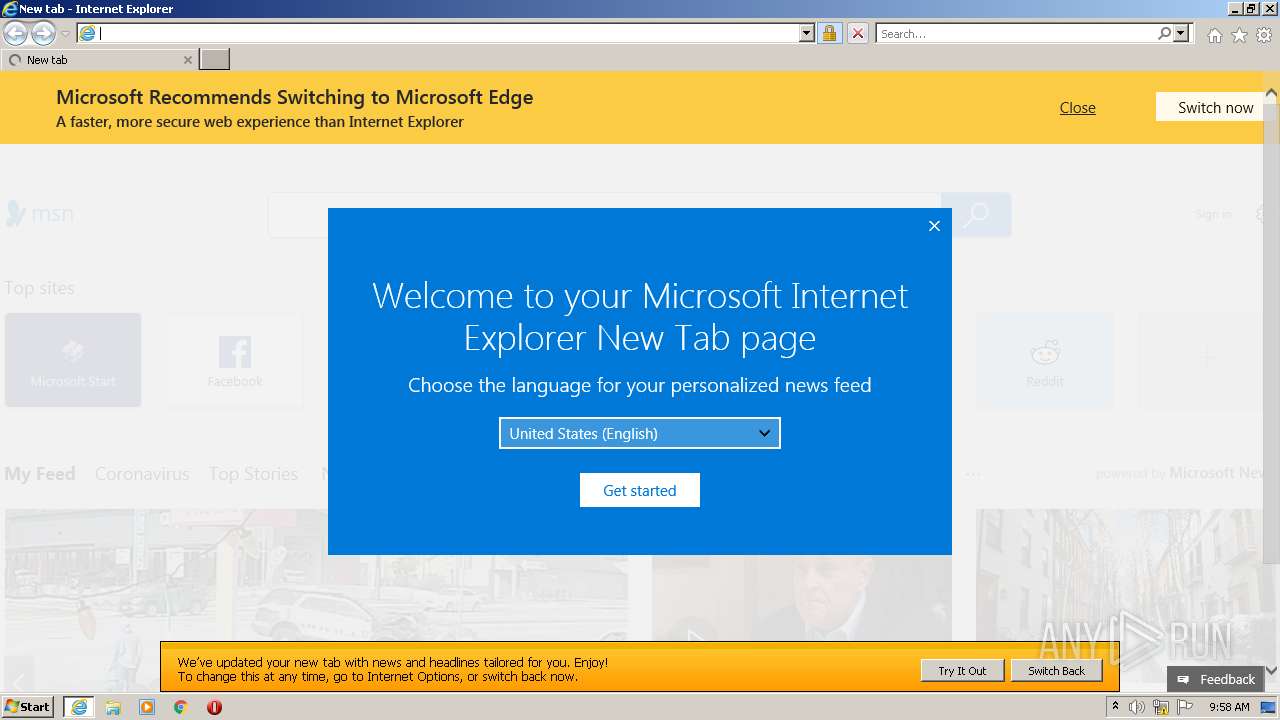This screenshot has height=720, width=1280.
Task: Click the Try It Out button
Action: pos(962,671)
